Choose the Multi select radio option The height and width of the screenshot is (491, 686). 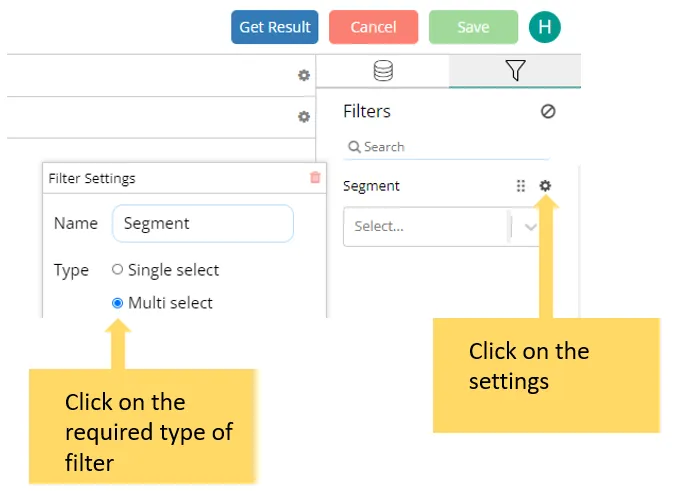[x=118, y=303]
